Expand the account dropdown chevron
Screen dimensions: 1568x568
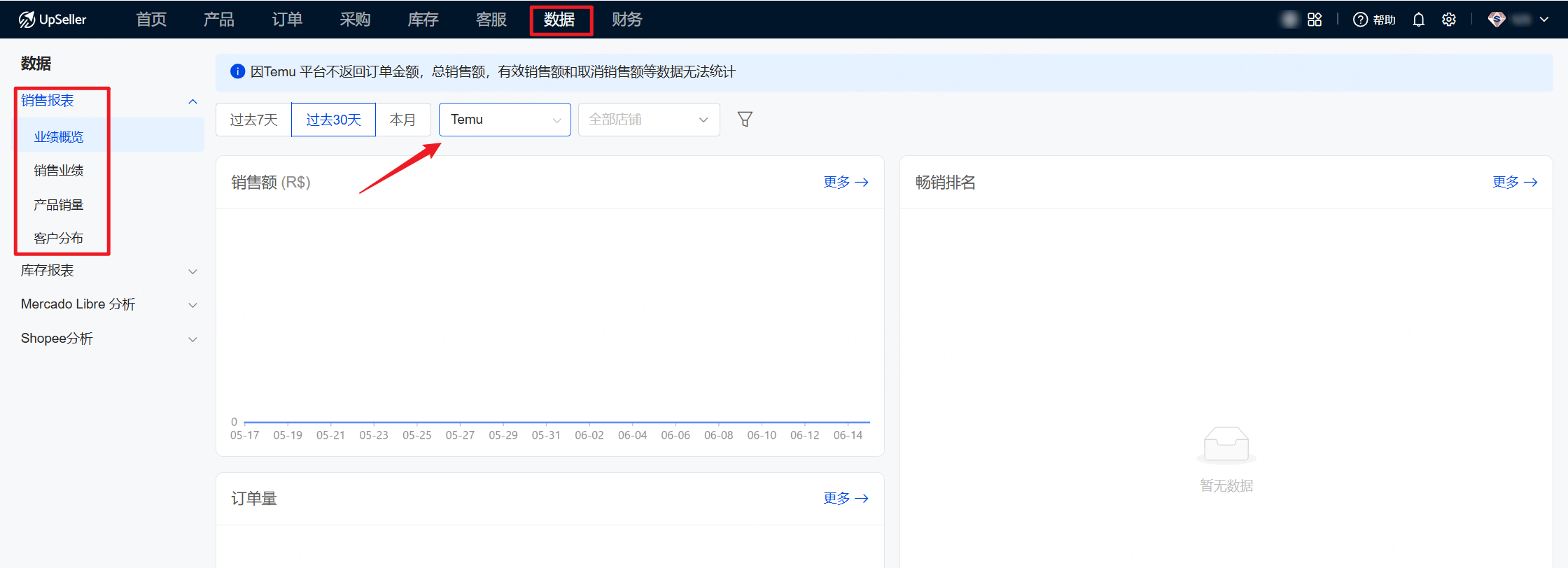pos(1544,20)
